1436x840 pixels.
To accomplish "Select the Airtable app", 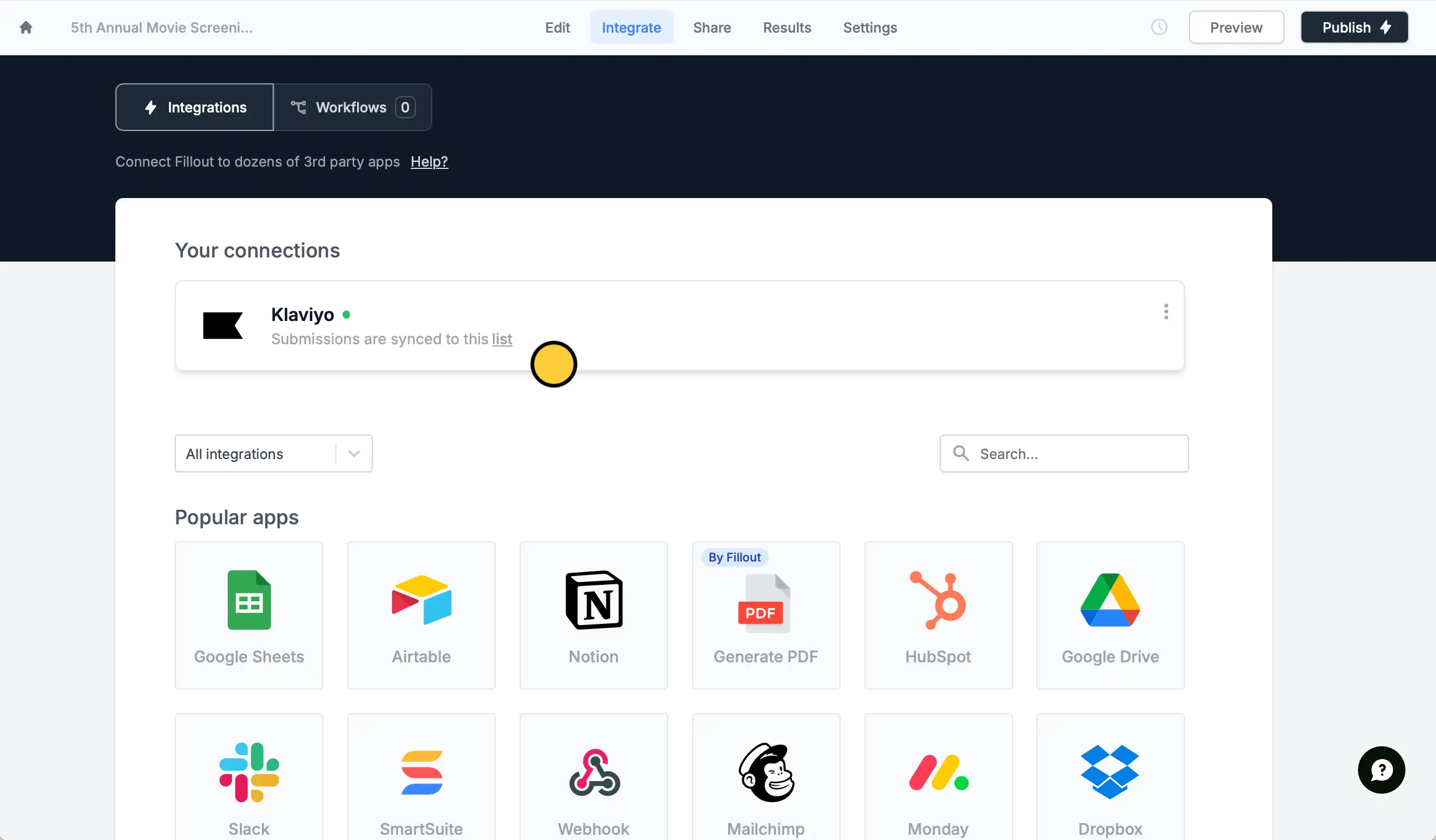I will [x=421, y=615].
